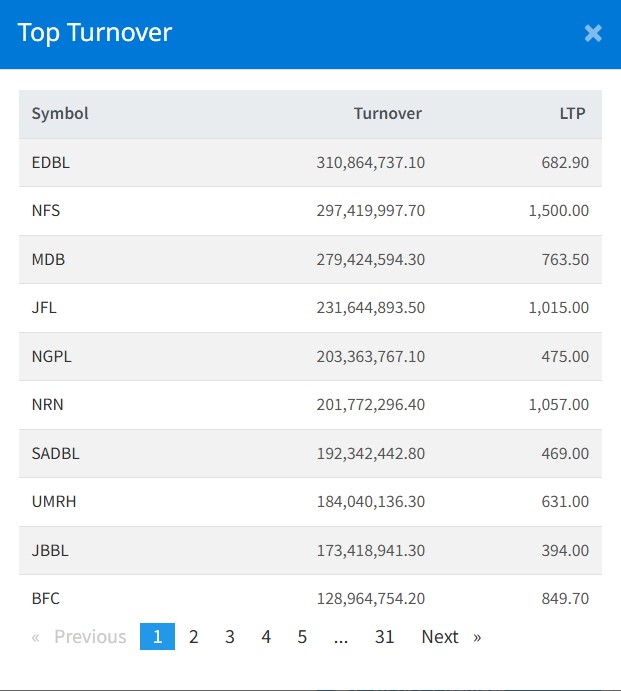The width and height of the screenshot is (621, 691).
Task: Open page 4 of the turnover list
Action: [x=266, y=637]
